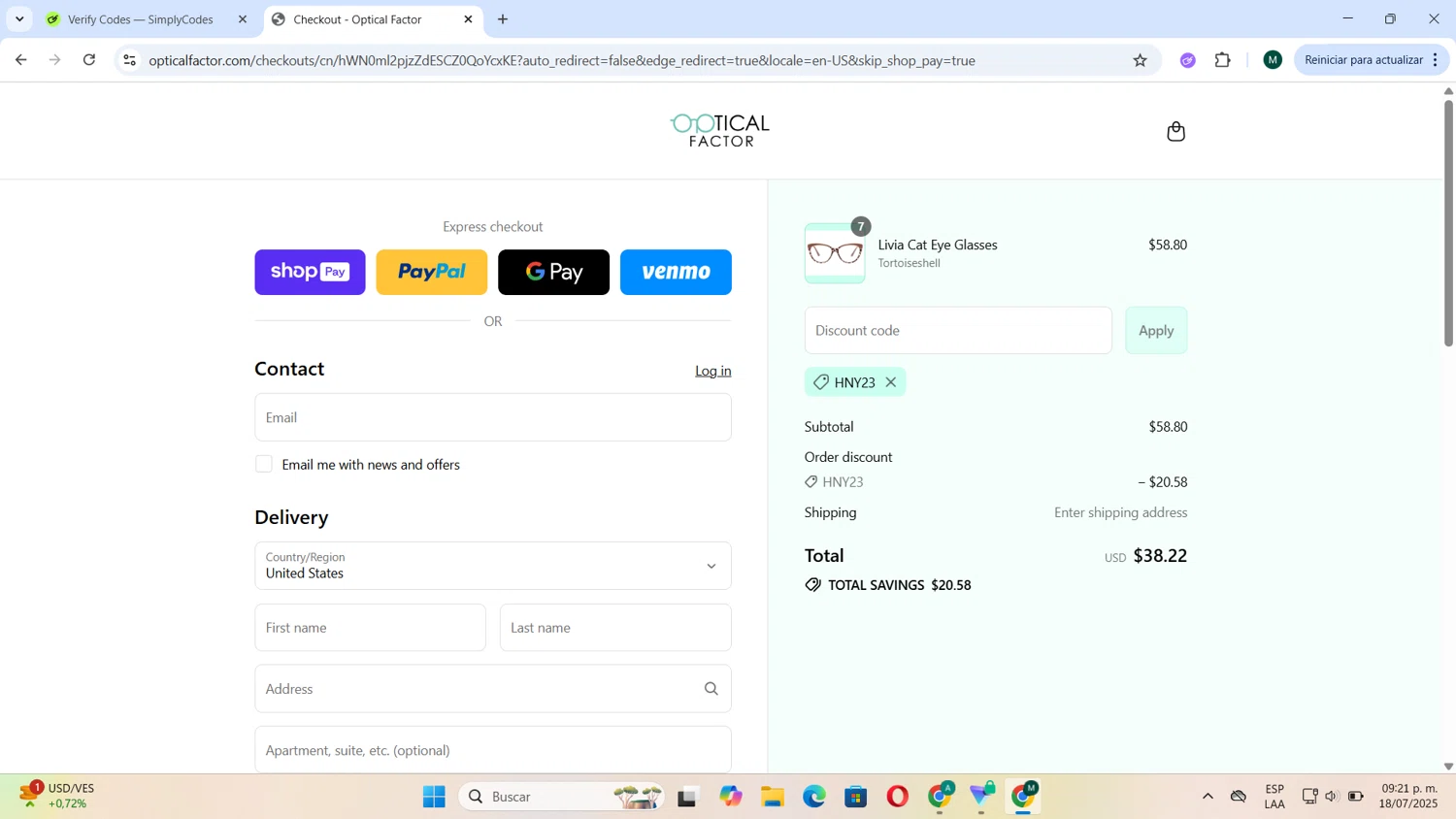Open the tab search dropdown arrow
Screen dimensions: 1456x819
[x=19, y=19]
